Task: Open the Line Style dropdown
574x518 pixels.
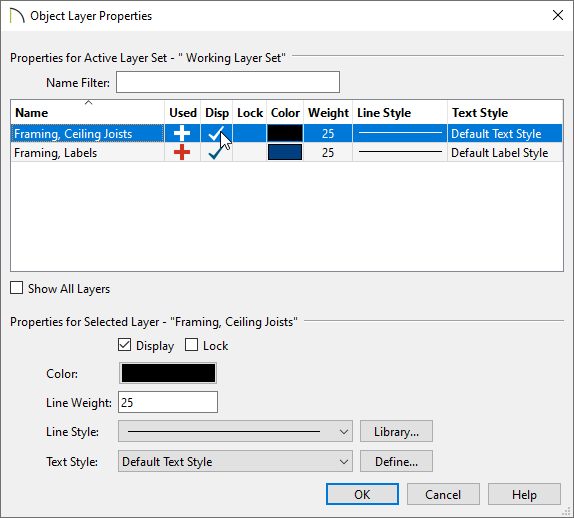Action: tap(235, 431)
